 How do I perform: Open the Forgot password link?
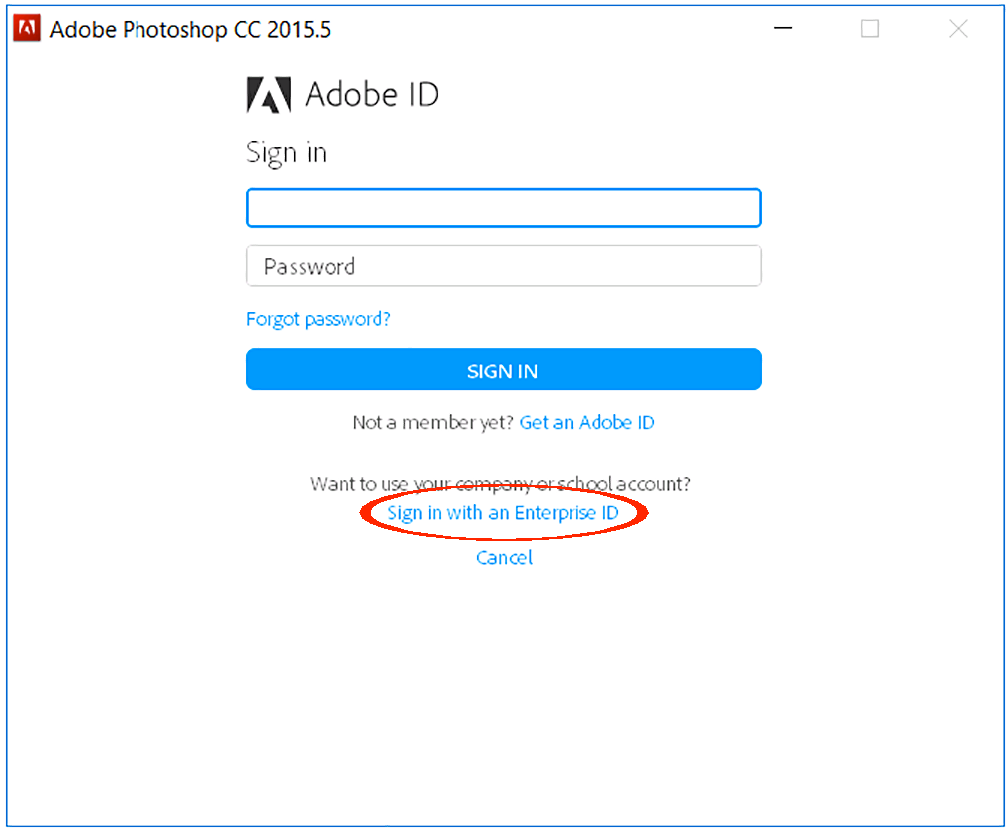pos(318,319)
